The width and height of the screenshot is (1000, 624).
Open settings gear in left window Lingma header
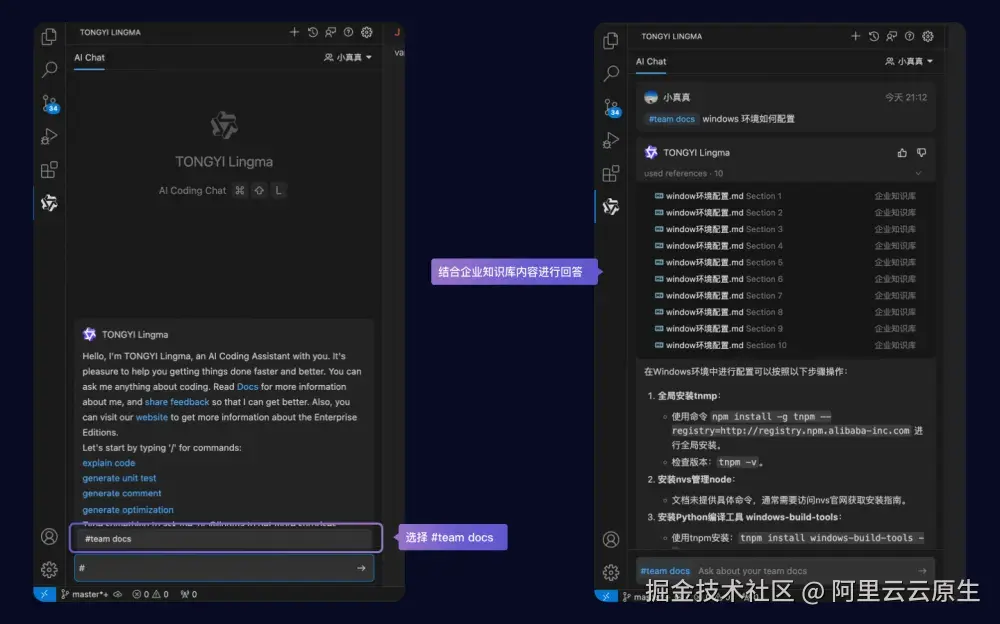[x=367, y=32]
